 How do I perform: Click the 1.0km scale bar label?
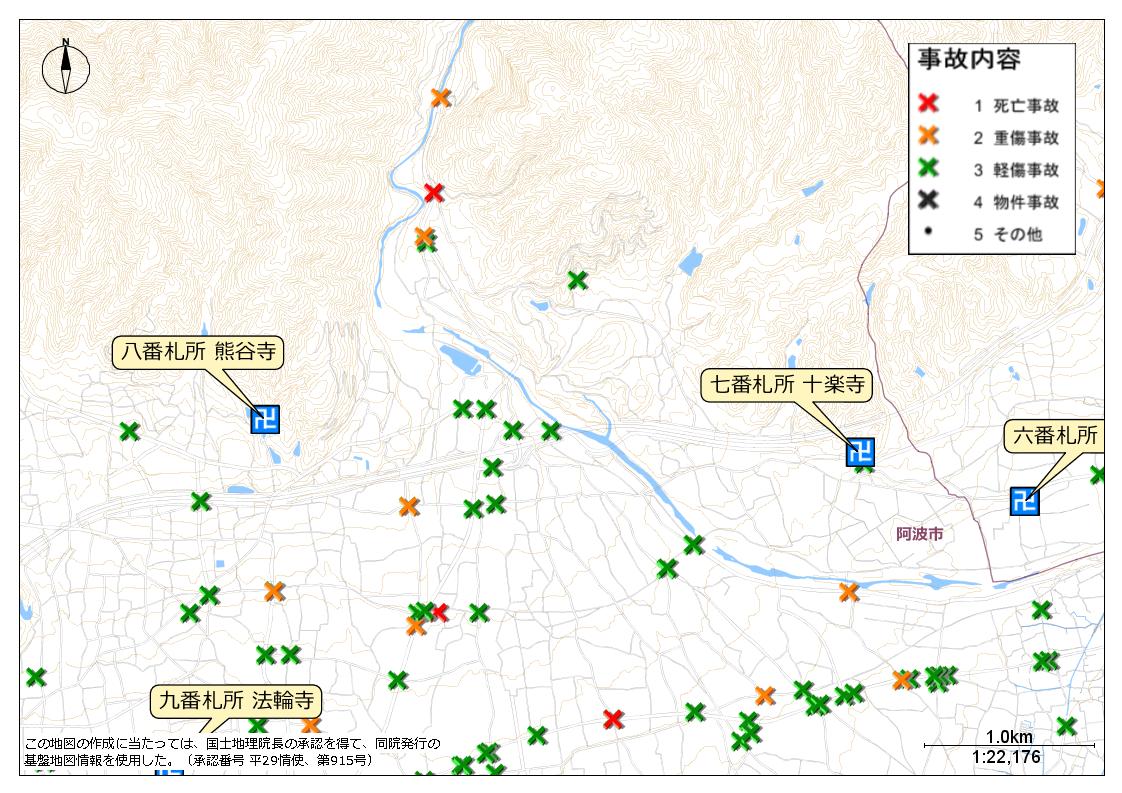coord(1009,736)
